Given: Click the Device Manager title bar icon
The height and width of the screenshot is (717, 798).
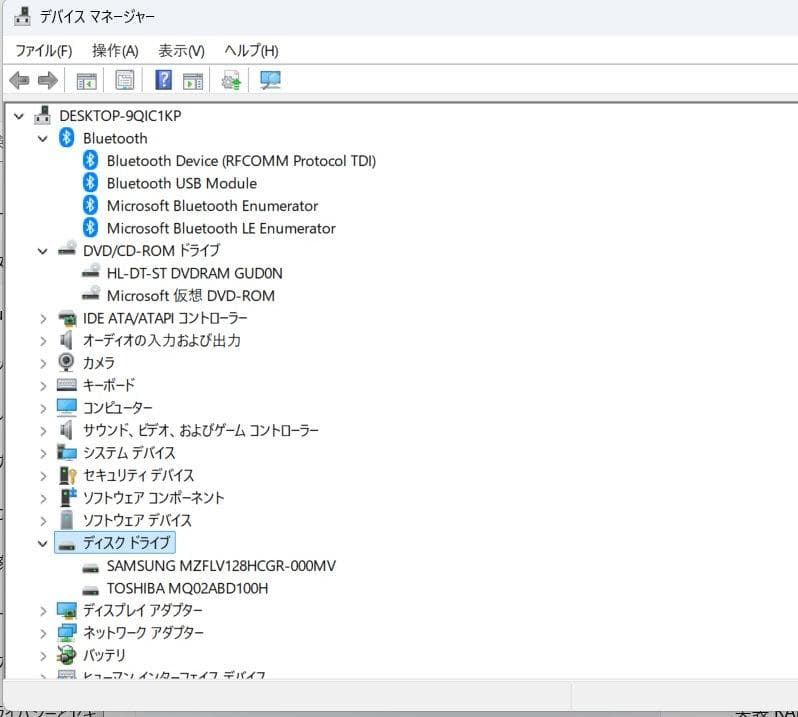Looking at the screenshot, I should pos(22,16).
